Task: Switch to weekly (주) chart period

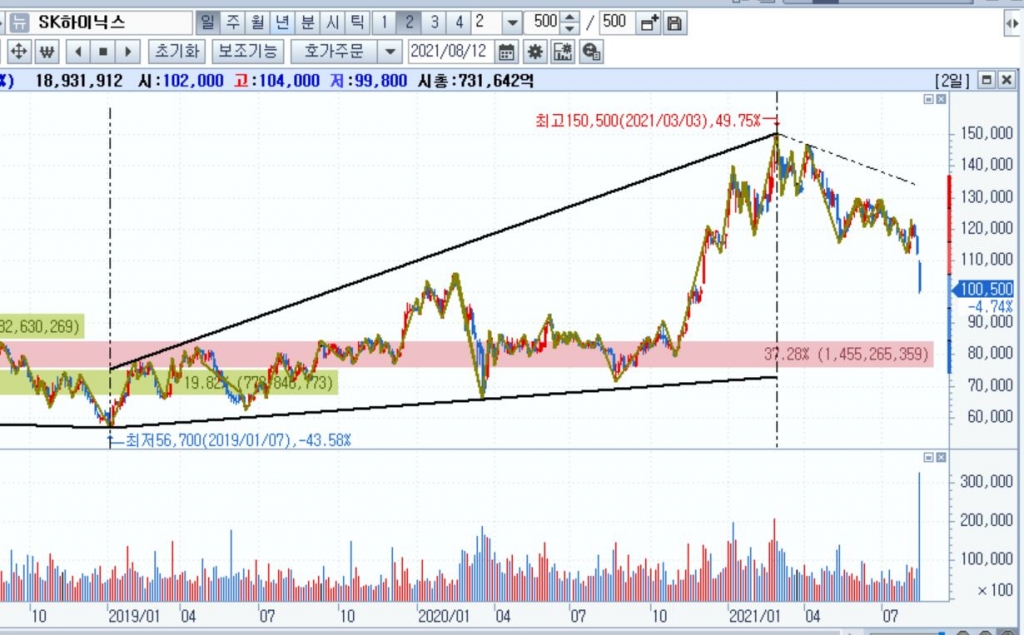Action: click(232, 22)
